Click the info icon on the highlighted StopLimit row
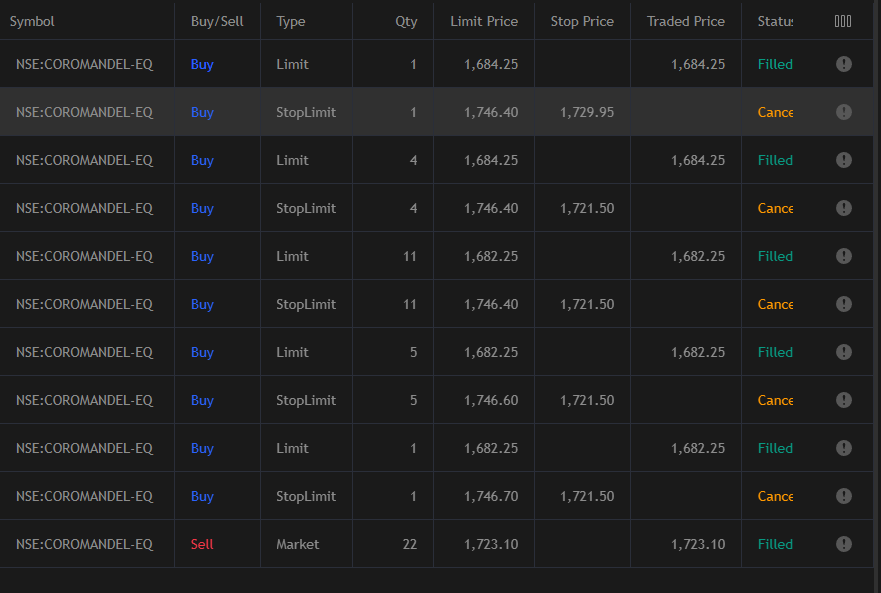Viewport: 881px width, 593px height. point(843,111)
